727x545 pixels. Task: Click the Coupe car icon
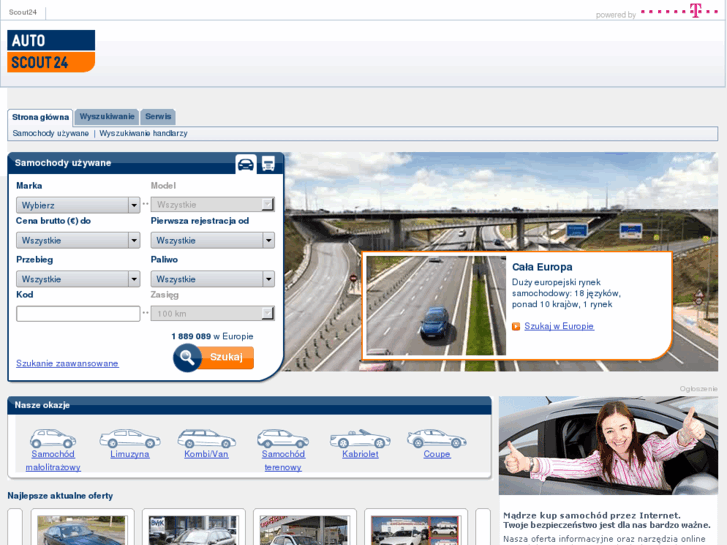437,438
